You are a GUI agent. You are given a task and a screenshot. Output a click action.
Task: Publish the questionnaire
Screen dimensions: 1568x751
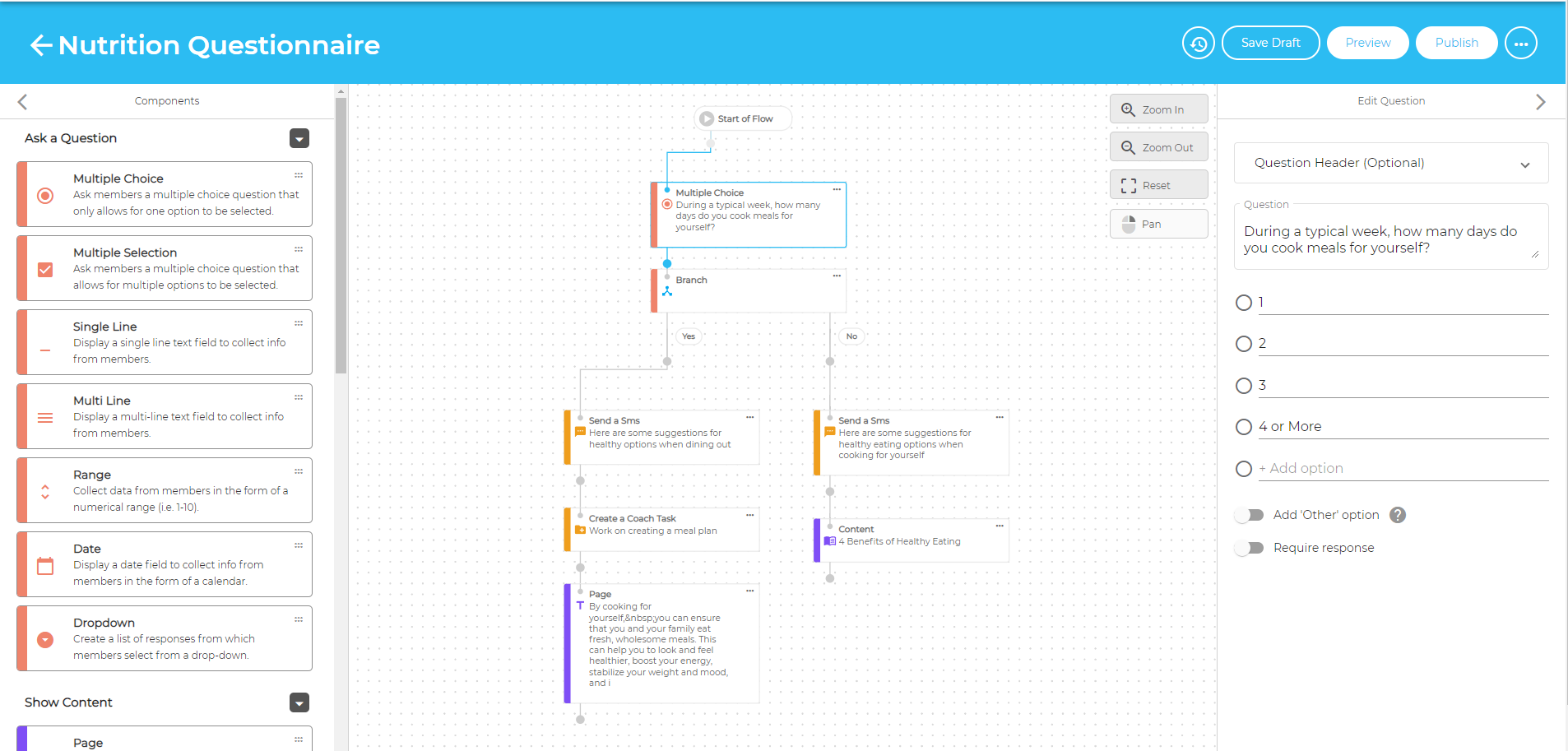click(1457, 43)
